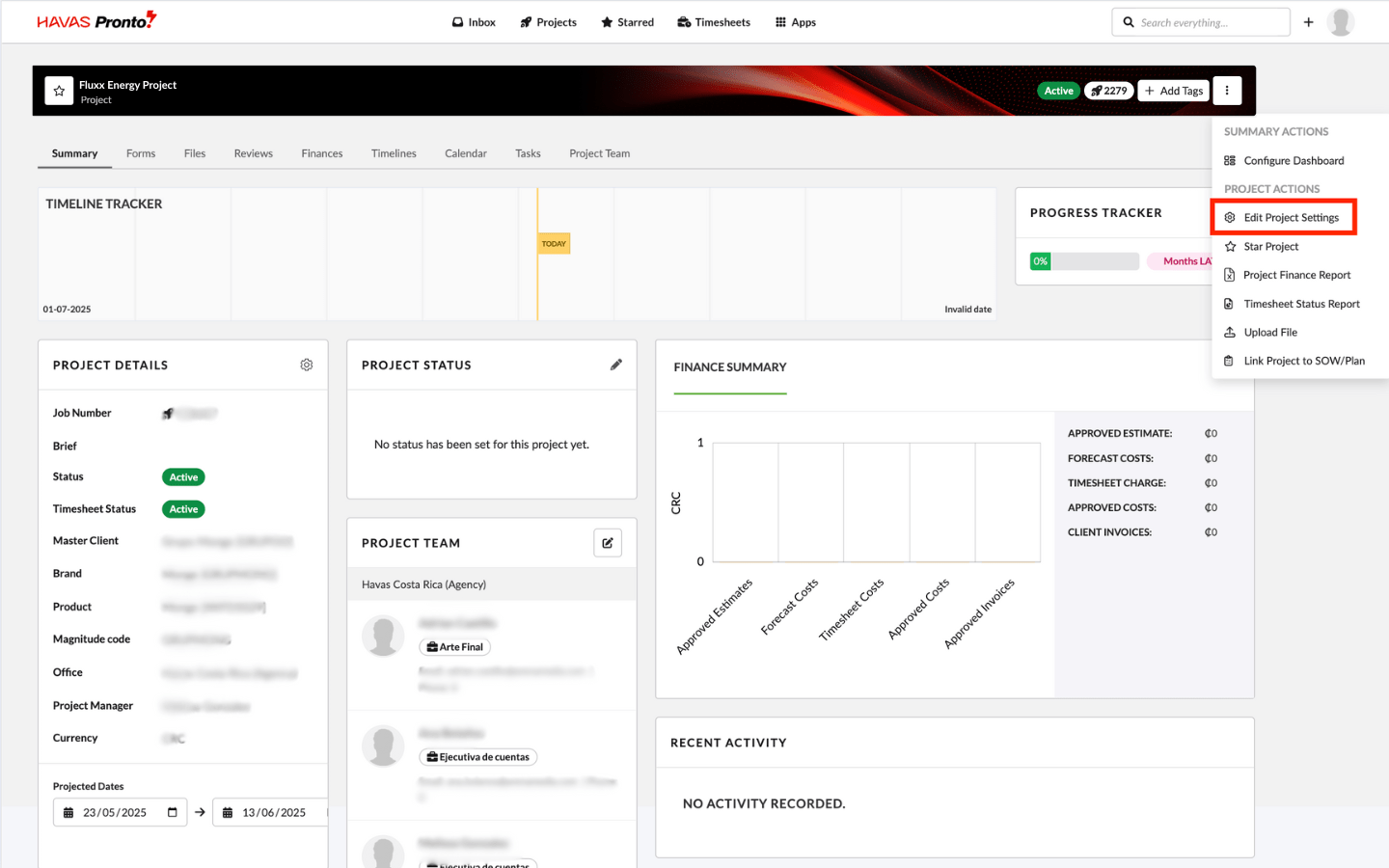Click the Approved Estimates chart axis label
The image size is (1389, 868).
click(x=715, y=616)
